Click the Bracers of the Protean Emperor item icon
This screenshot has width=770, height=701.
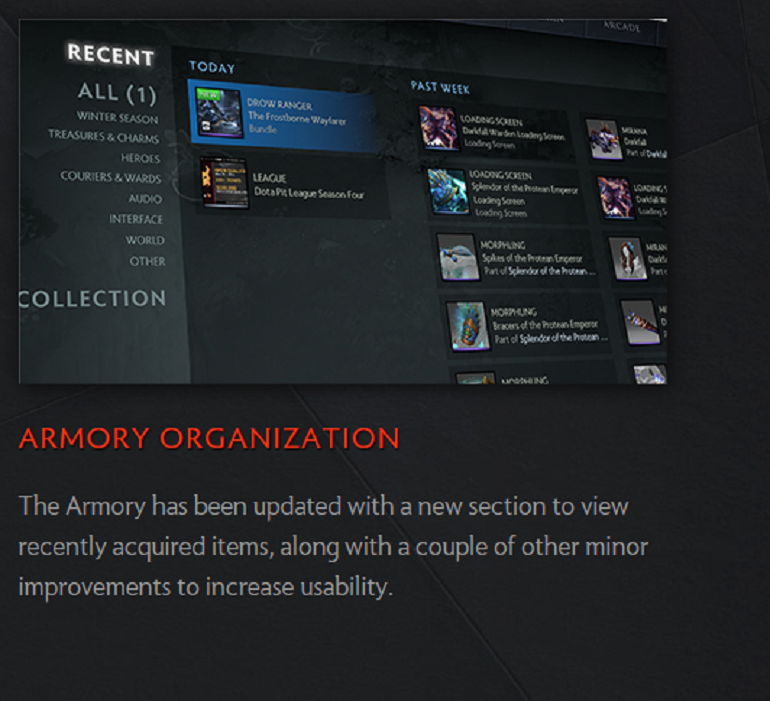point(468,326)
